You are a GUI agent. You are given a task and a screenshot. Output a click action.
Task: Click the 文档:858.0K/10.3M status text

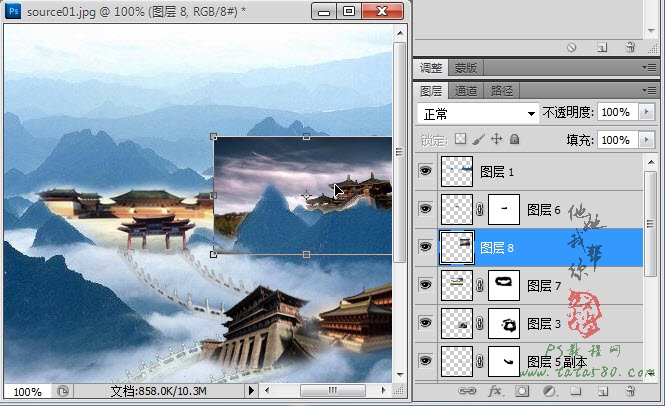[159, 391]
